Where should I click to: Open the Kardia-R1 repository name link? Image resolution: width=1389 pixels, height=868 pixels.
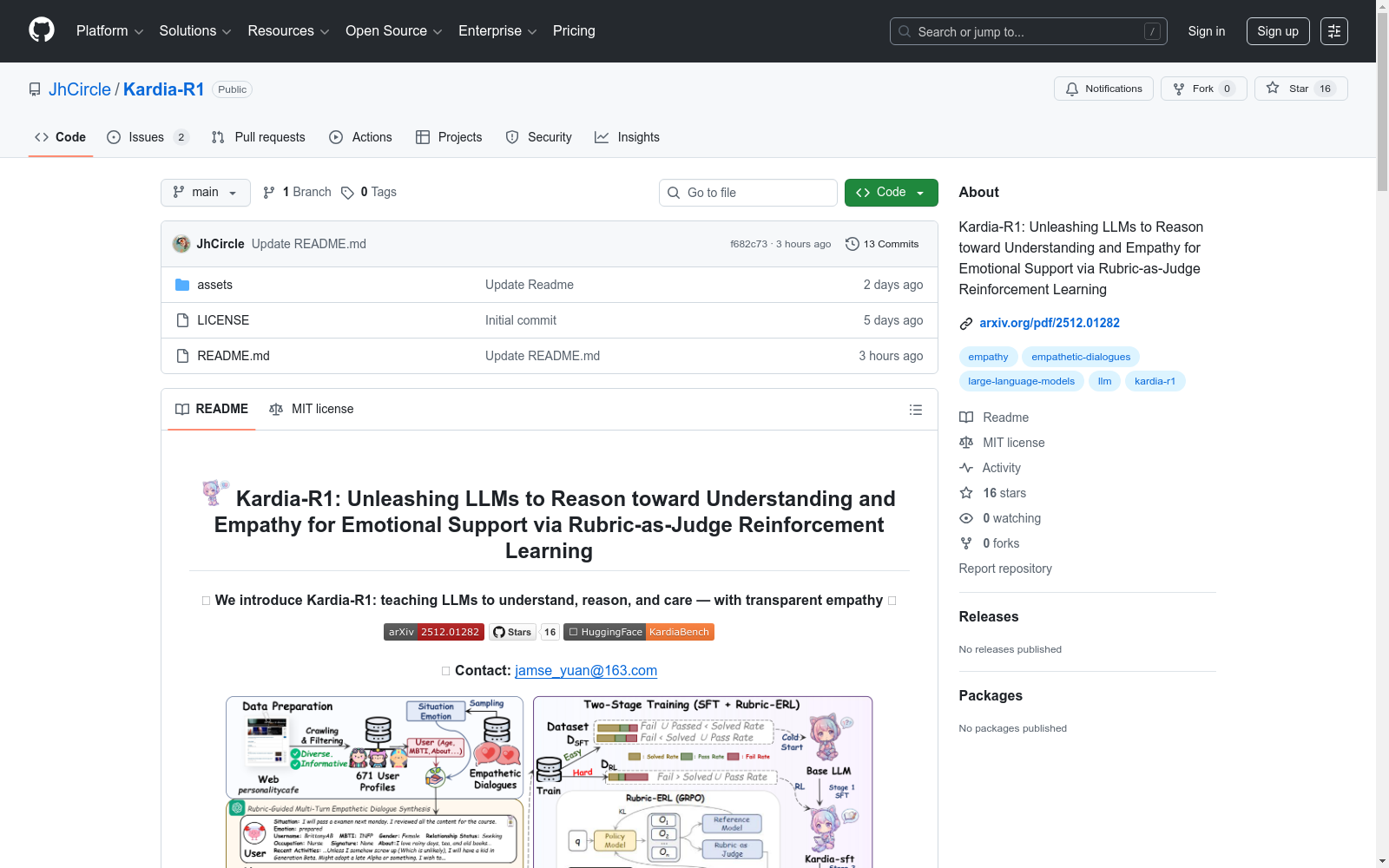(x=164, y=89)
